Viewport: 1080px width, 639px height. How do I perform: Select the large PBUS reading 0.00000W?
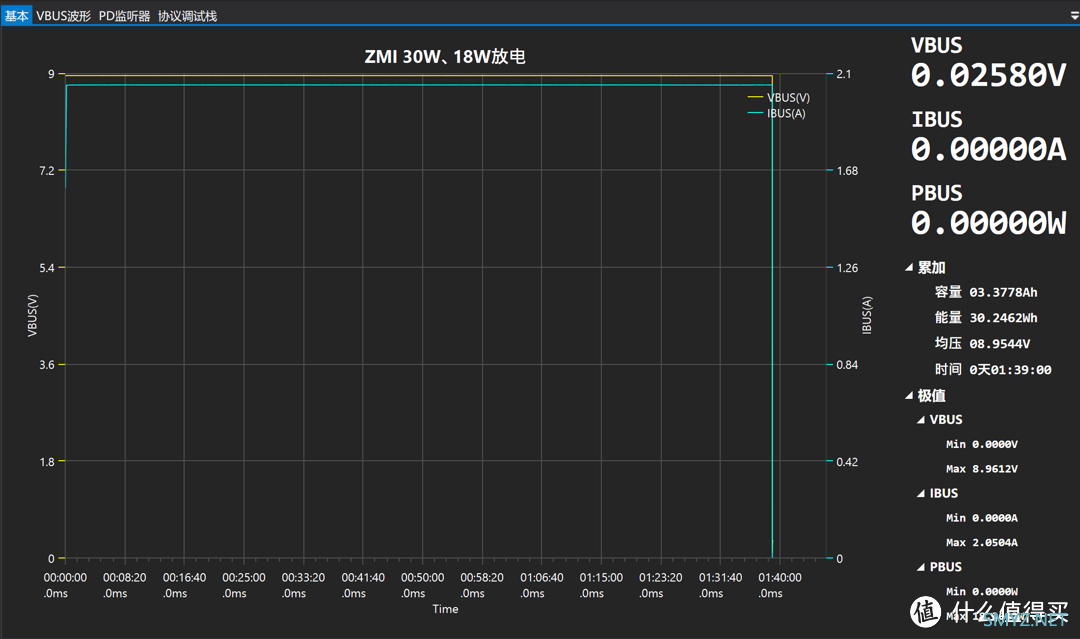pos(988,222)
